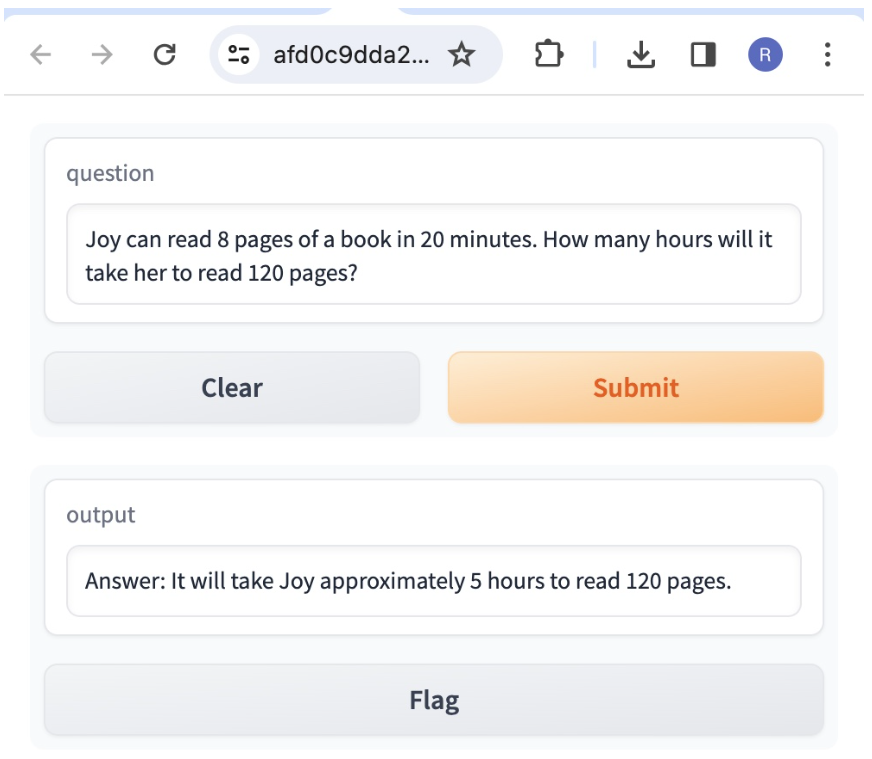This screenshot has height=759, width=872.
Task: Open the Extensions puzzle icon
Action: (x=548, y=55)
